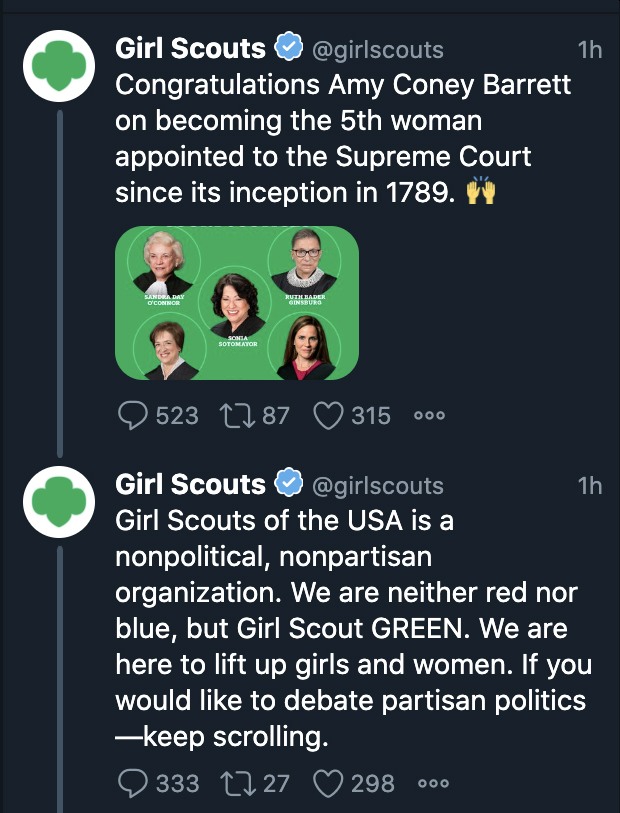This screenshot has width=620, height=813.
Task: Open more options on the second tweet
Action: 432,784
